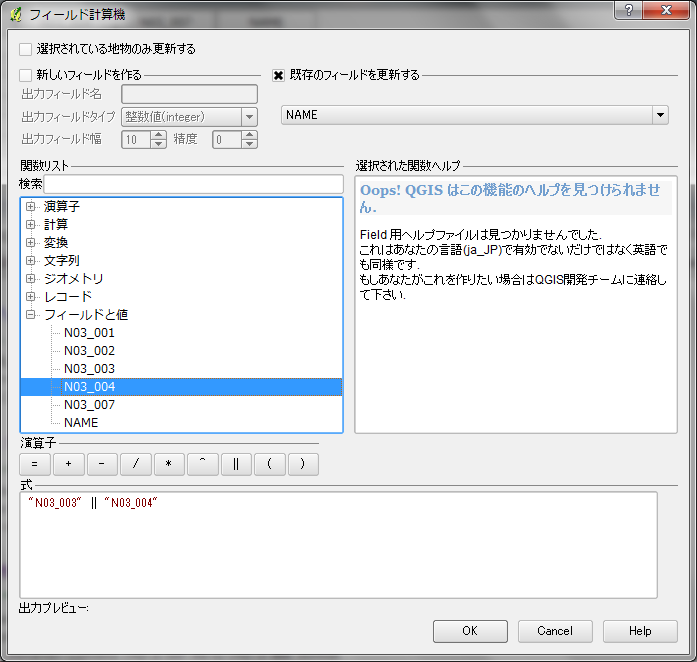Screen dimensions: 697x662
Task: Collapse the フィールドと値 tree node
Action: click(x=31, y=315)
